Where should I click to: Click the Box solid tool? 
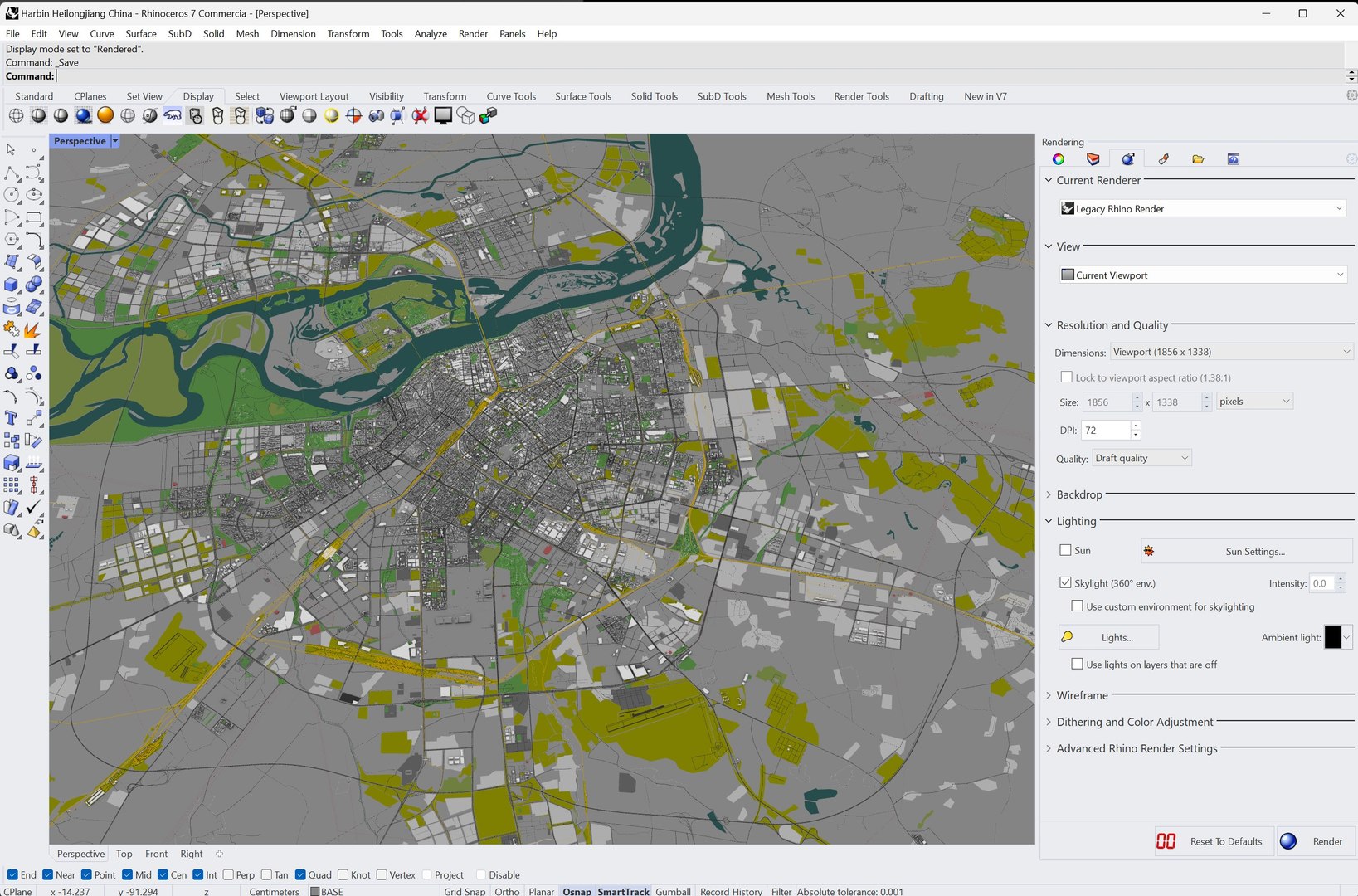12,285
